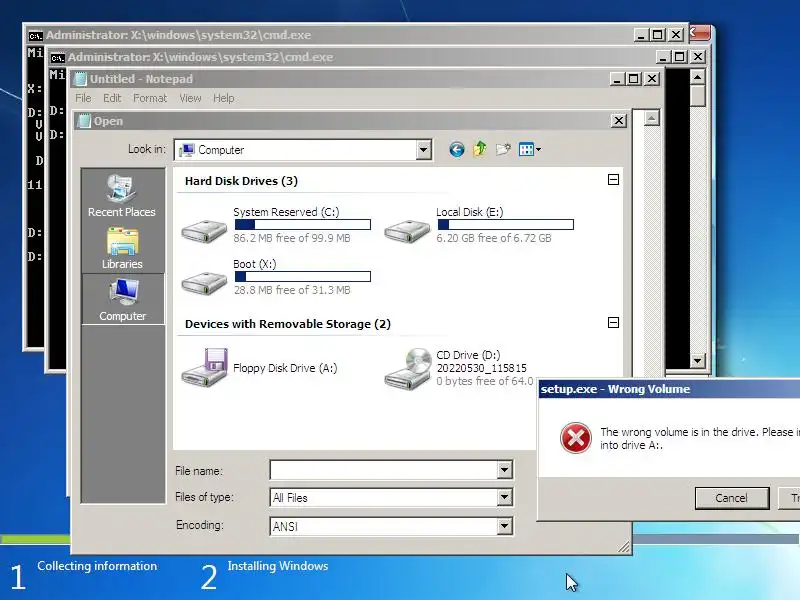Select the Floppy Disk Drive (A:) icon
800x600 pixels.
[205, 367]
